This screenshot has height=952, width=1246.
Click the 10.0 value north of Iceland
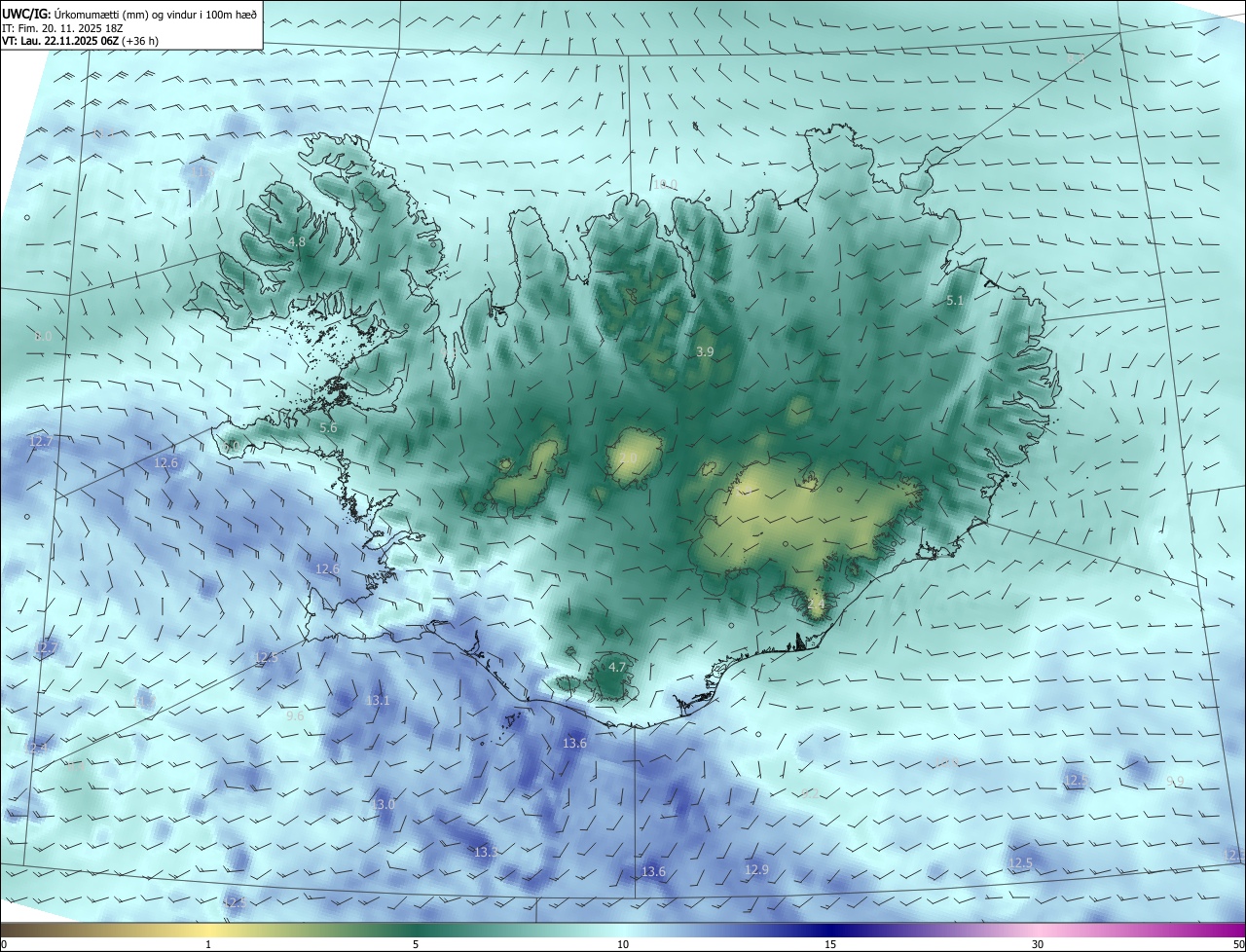(665, 184)
